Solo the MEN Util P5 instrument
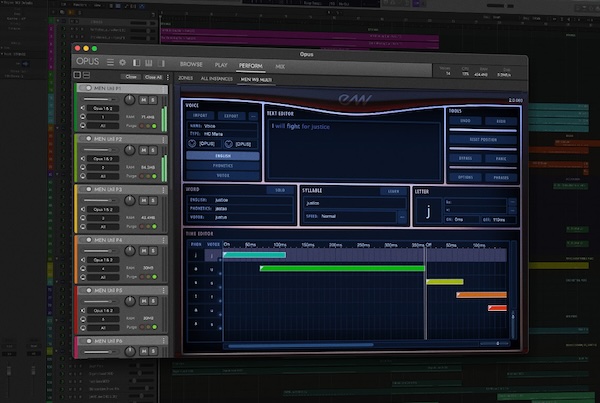 coord(153,301)
